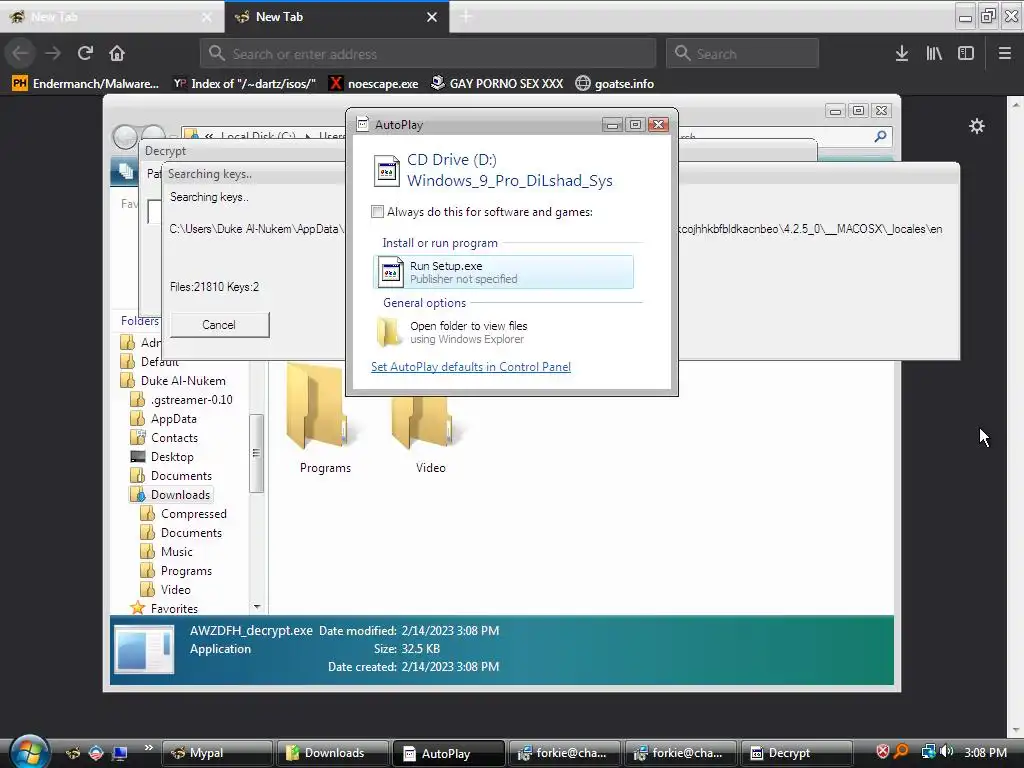Click the browser back arrow
Screen dimensions: 1024x768
[21, 53]
